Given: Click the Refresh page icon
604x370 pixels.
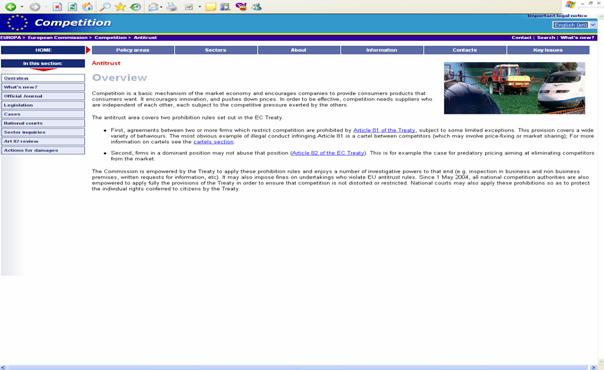Looking at the screenshot, I should pyautogui.click(x=72, y=7).
